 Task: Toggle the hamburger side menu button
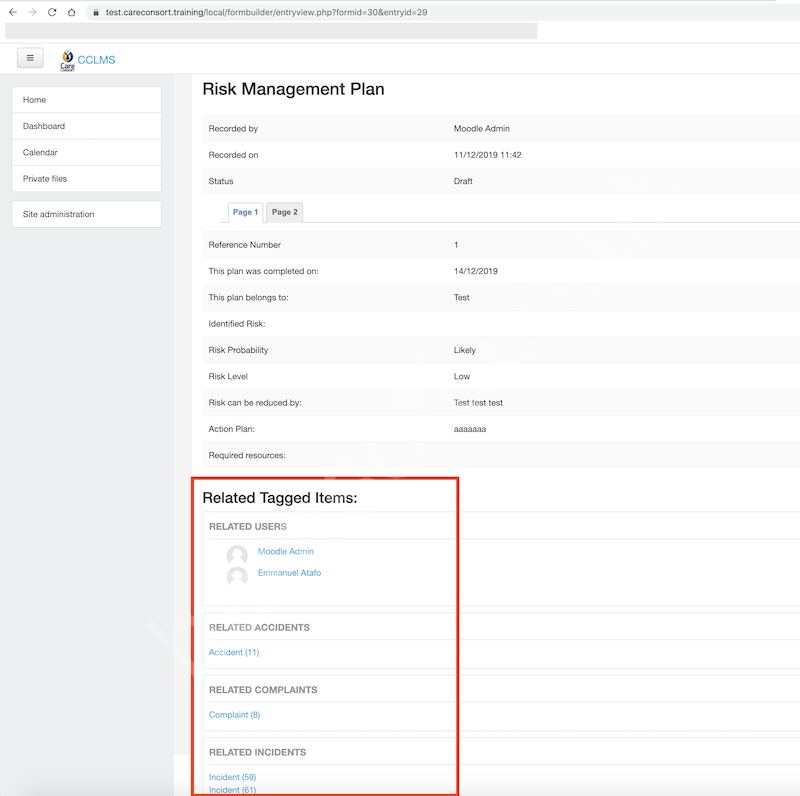pos(30,58)
